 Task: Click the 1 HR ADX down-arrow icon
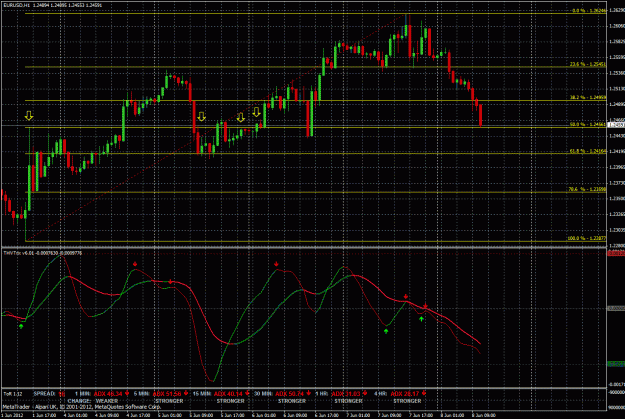[x=365, y=393]
